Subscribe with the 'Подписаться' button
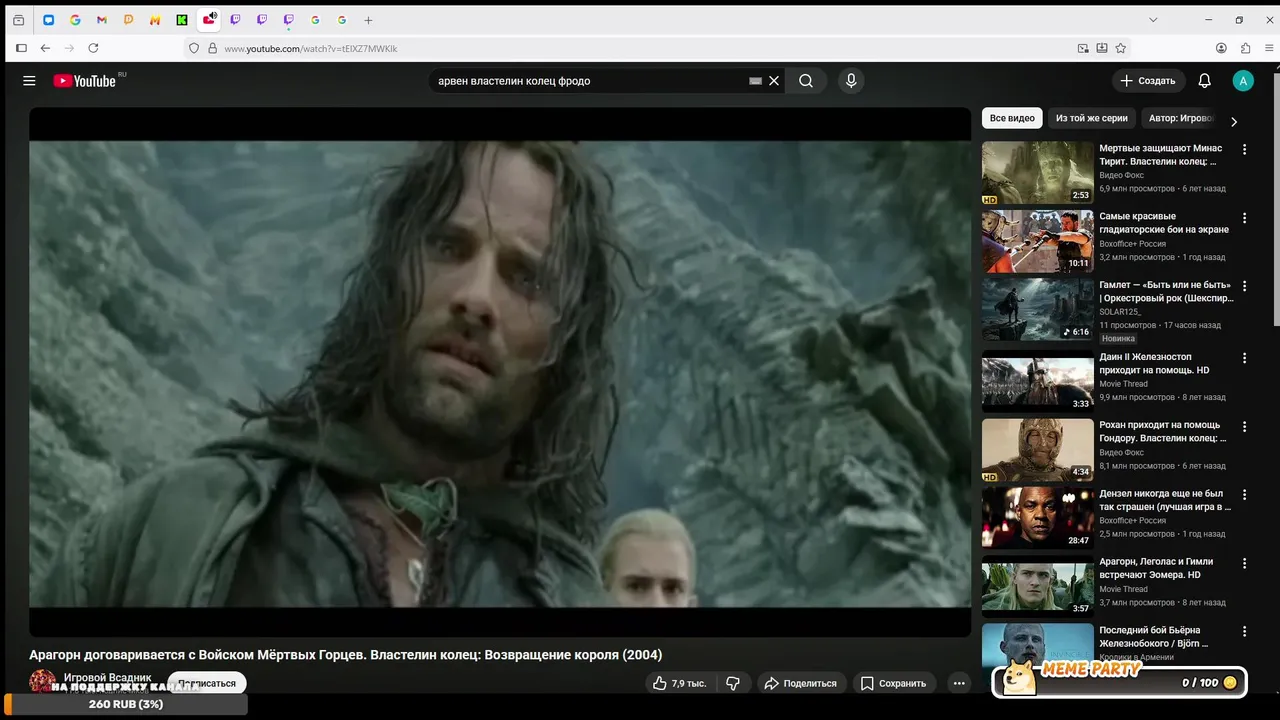This screenshot has width=1280, height=720. [207, 683]
